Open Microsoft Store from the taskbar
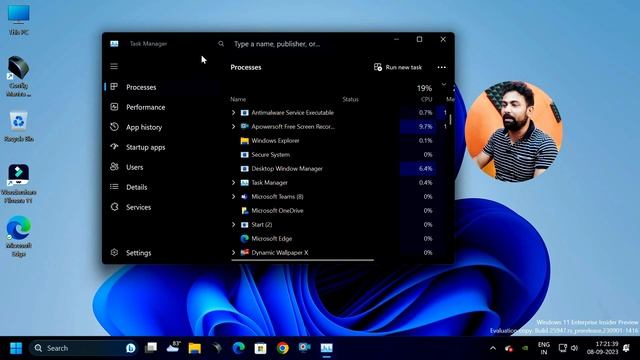 pyautogui.click(x=260, y=348)
